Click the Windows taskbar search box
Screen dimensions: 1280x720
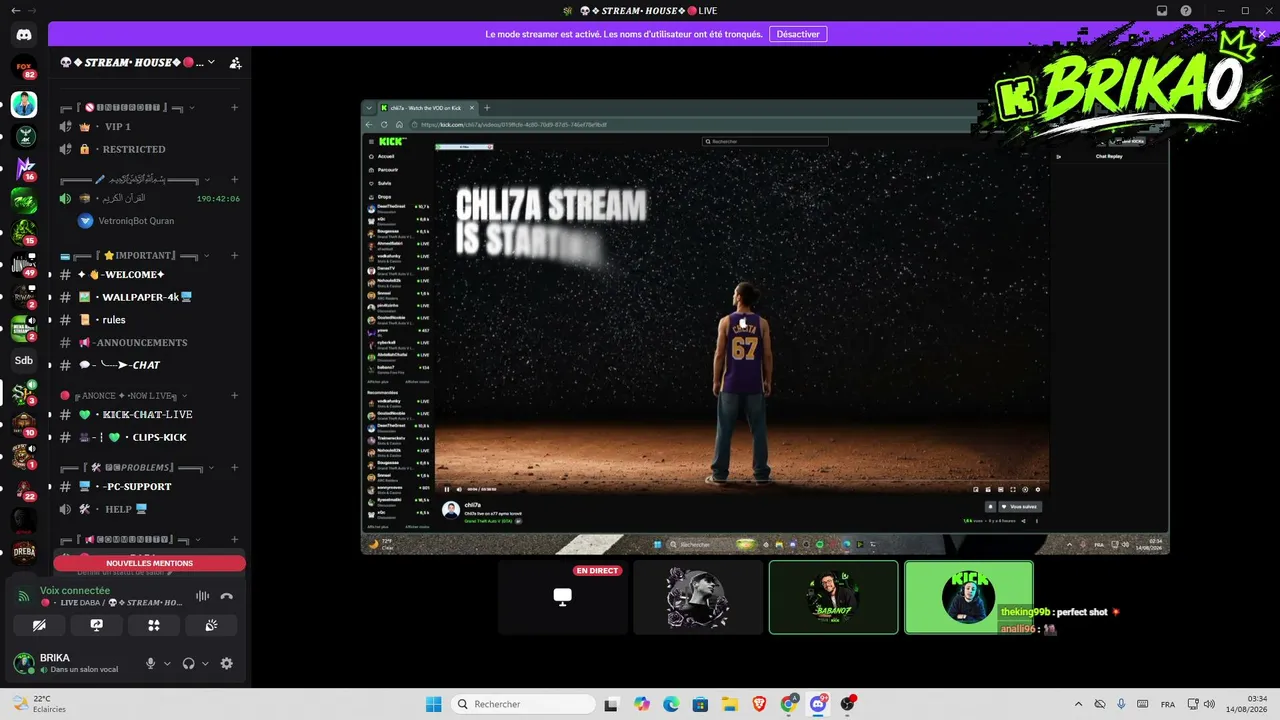click(522, 704)
